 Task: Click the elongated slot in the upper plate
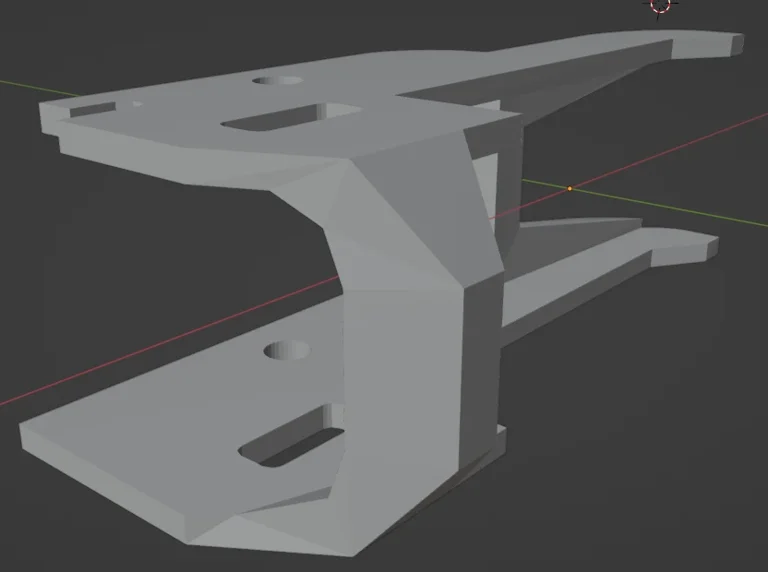(292, 117)
